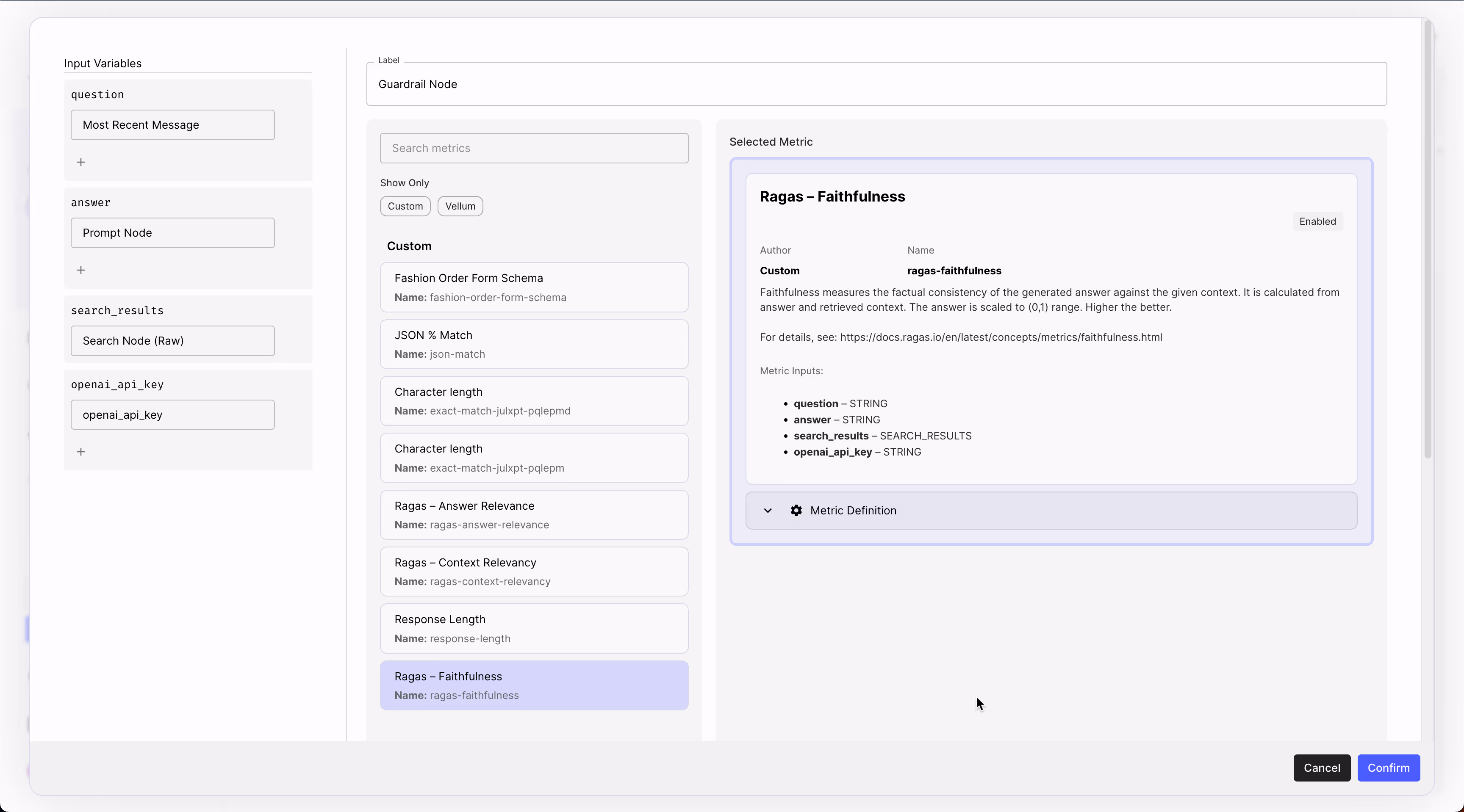Open the openai_api_key value dropdown
This screenshot has height=812, width=1464.
(x=172, y=415)
